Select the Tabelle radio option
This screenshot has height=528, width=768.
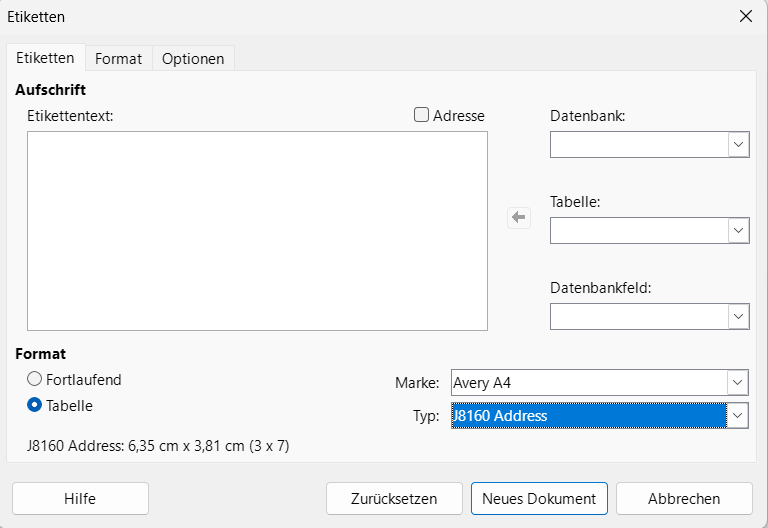click(x=35, y=405)
